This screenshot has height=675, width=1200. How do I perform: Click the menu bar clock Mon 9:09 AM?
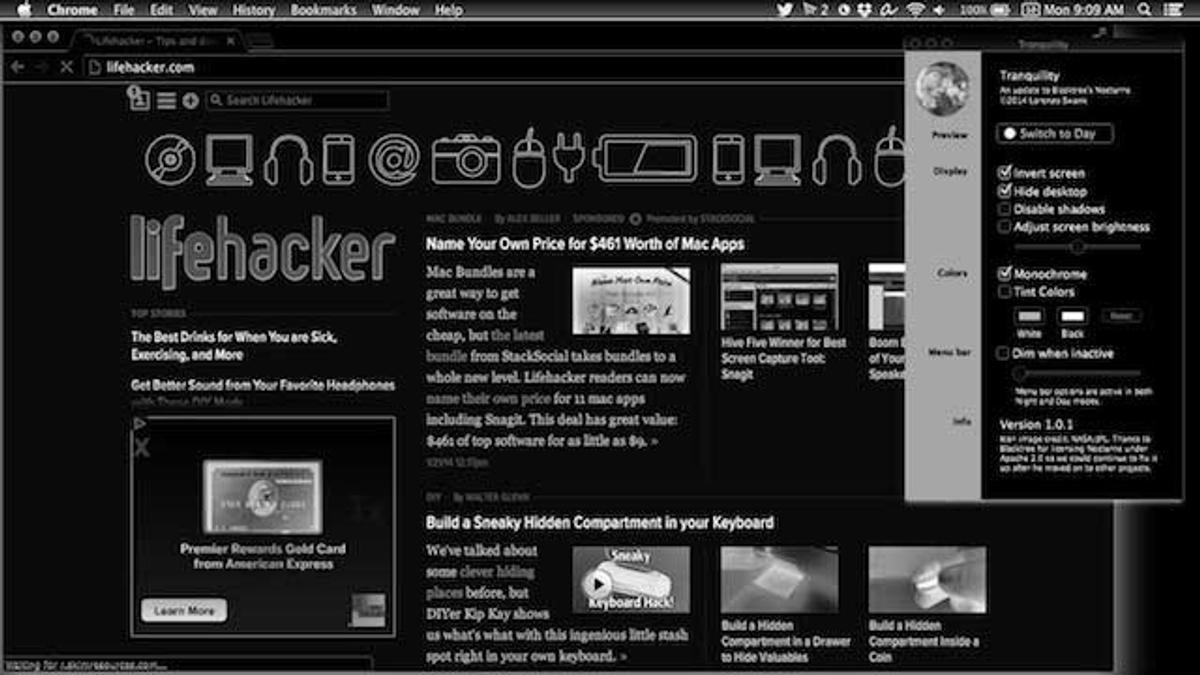click(x=1086, y=10)
